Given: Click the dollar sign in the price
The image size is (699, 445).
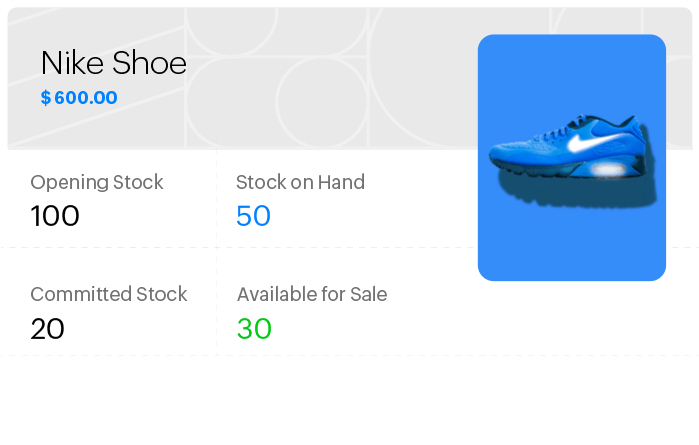Looking at the screenshot, I should click(x=46, y=98).
